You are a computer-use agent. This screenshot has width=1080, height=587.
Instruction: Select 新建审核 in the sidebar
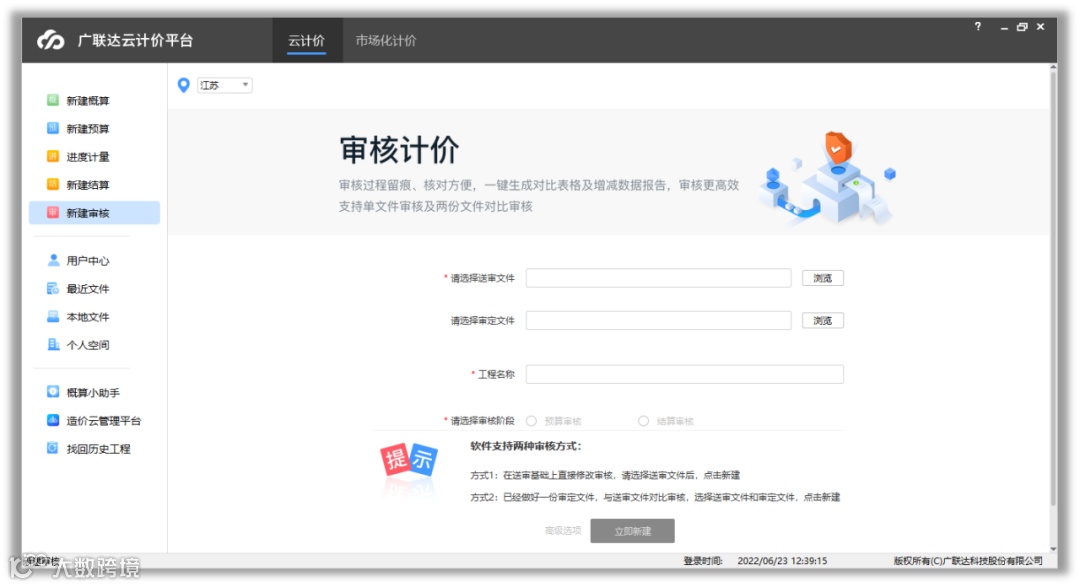tap(94, 213)
